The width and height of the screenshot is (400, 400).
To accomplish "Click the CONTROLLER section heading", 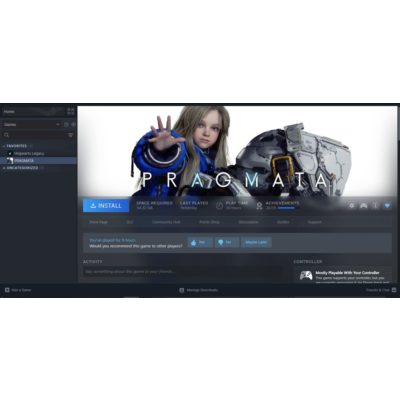I will [x=308, y=262].
